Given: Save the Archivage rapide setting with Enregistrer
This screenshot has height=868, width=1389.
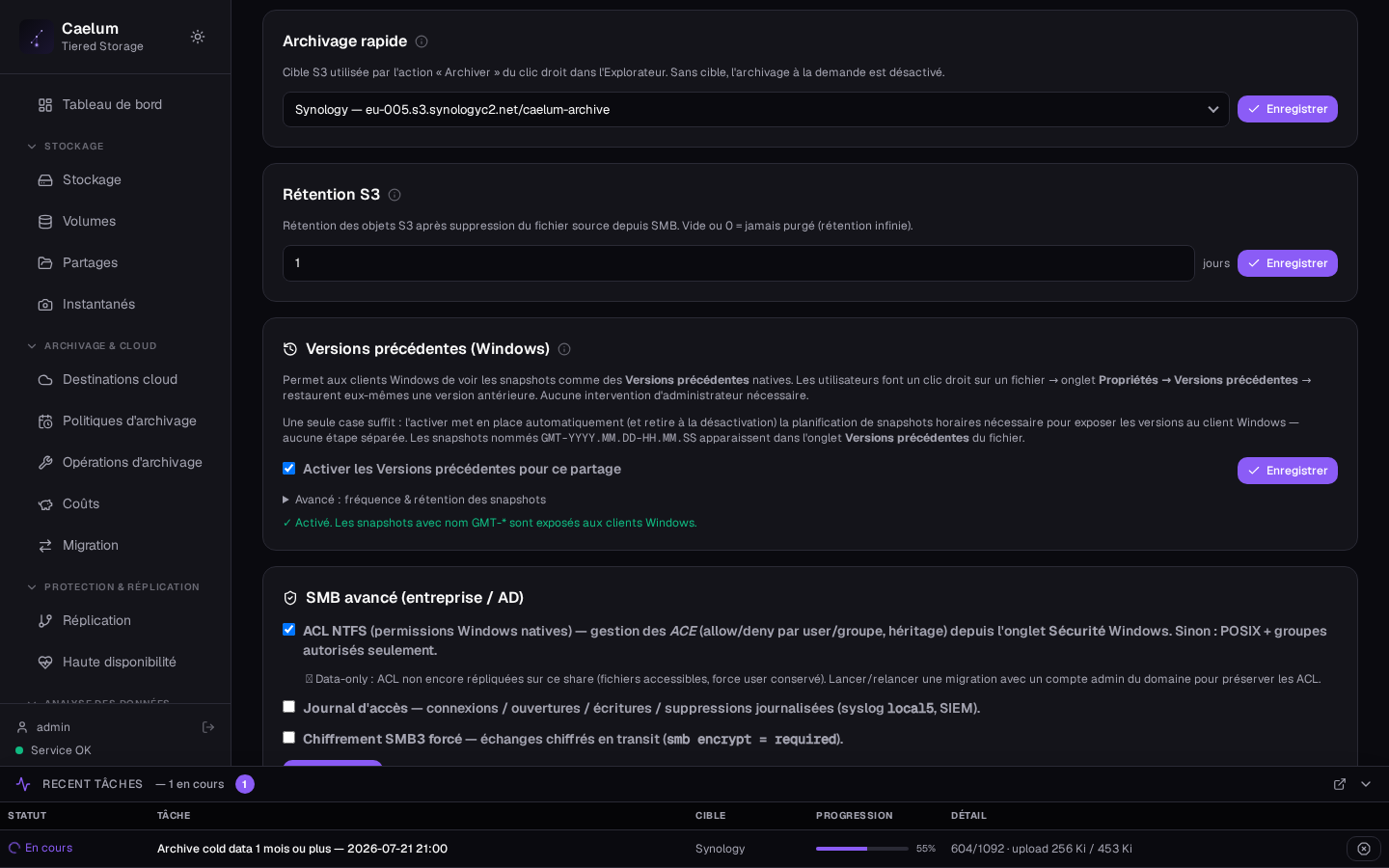Looking at the screenshot, I should click(1288, 109).
